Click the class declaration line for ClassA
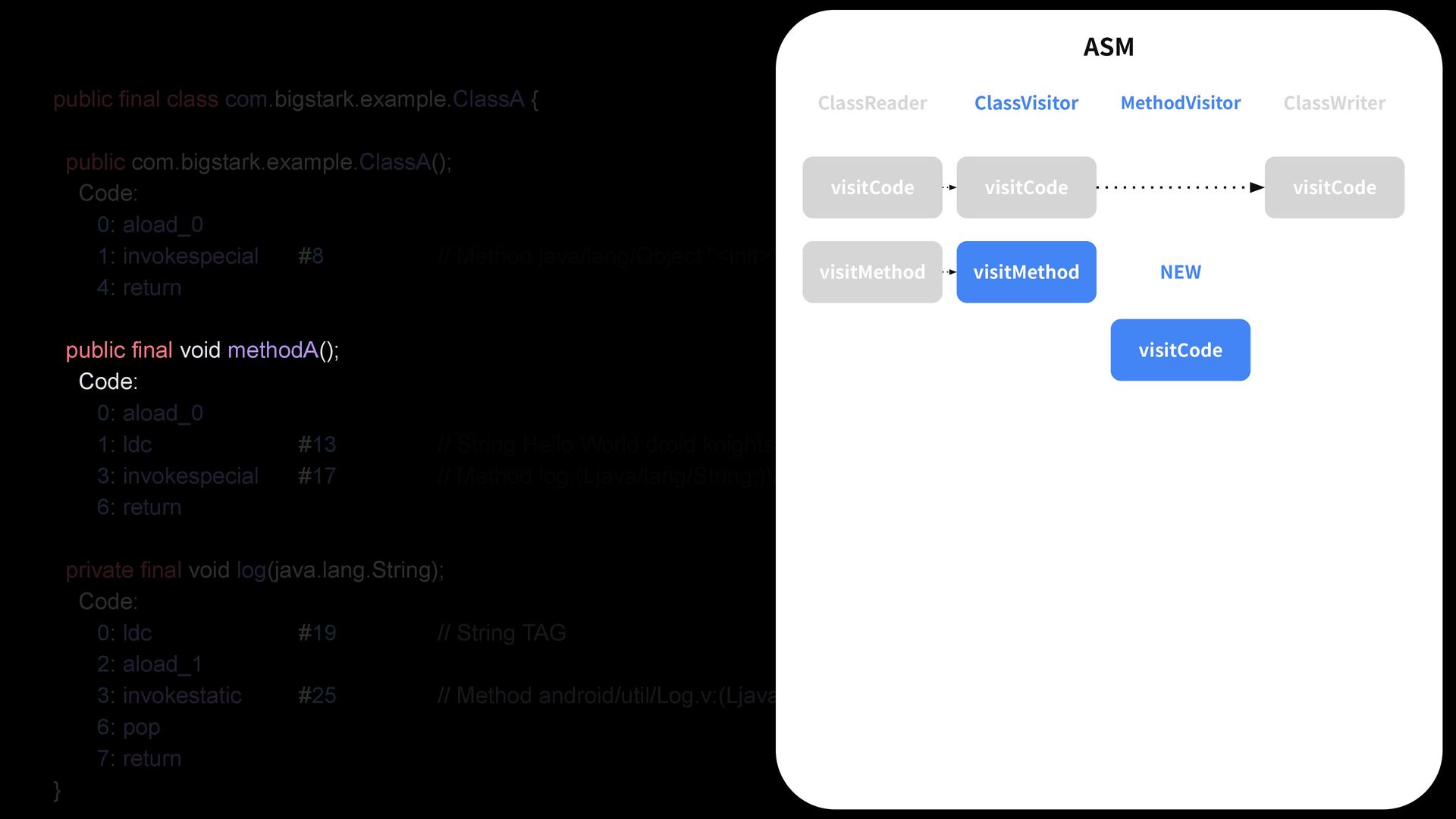Screen dimensions: 1456x819 pos(296,99)
